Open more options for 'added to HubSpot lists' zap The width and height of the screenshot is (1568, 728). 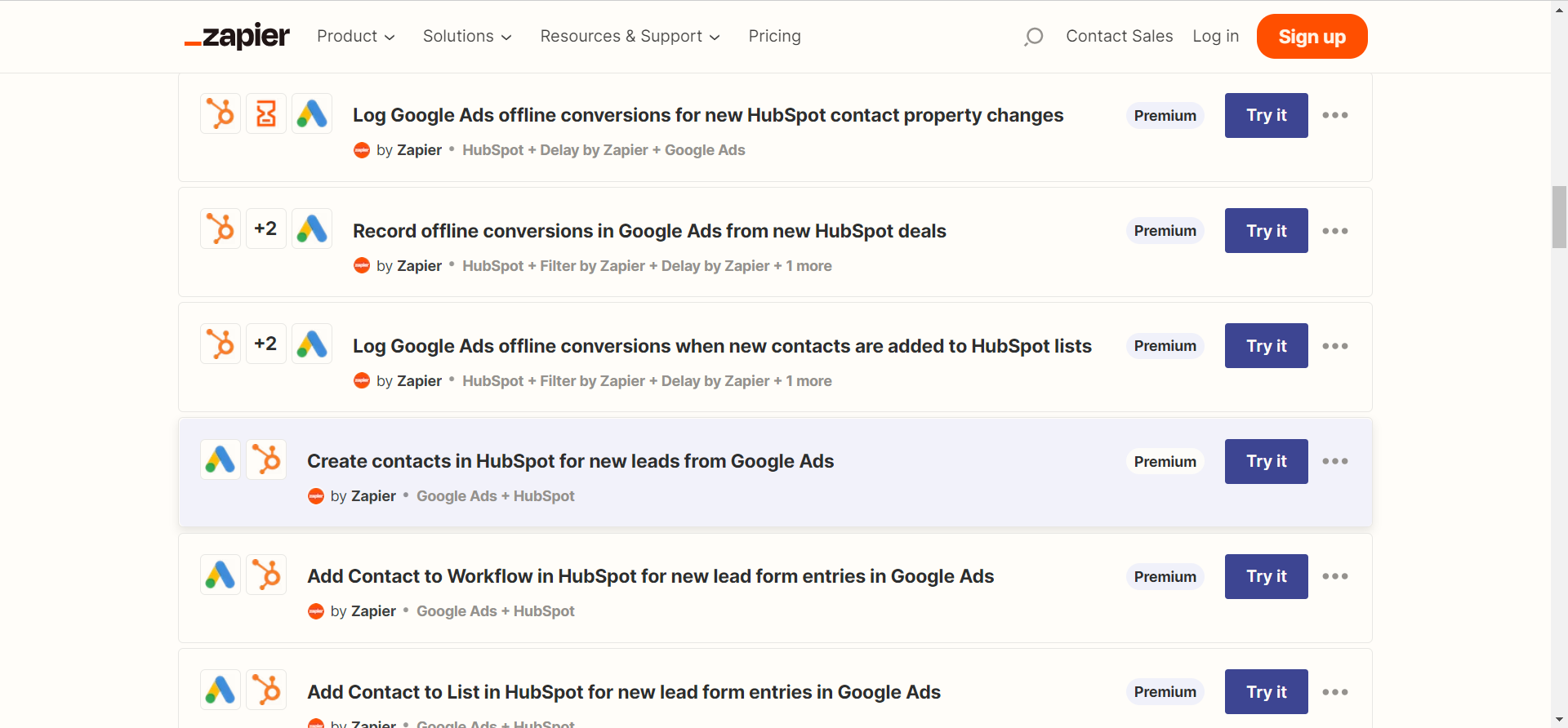click(1335, 346)
